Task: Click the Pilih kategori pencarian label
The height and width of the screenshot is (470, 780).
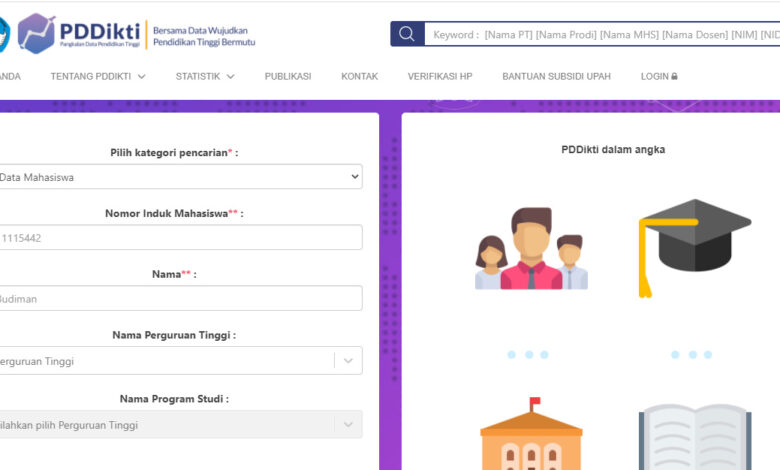Action: [174, 153]
